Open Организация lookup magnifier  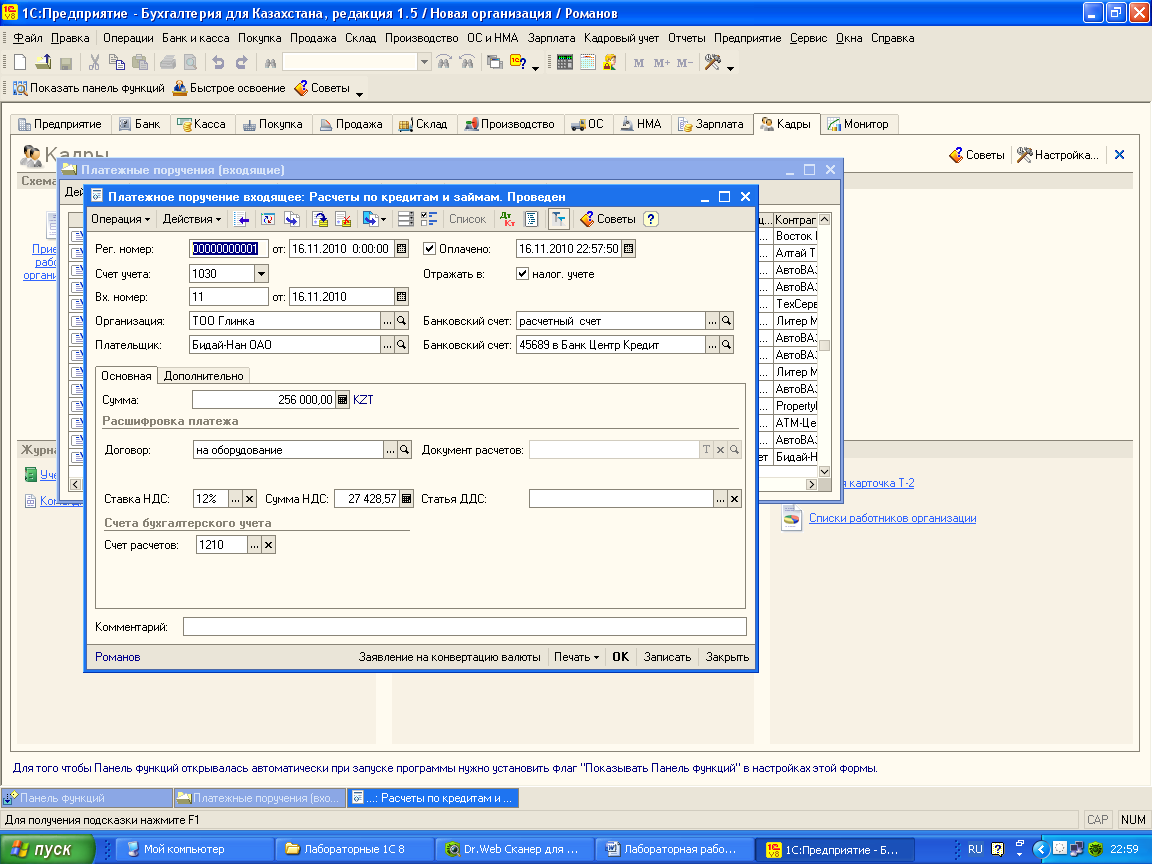coord(402,321)
